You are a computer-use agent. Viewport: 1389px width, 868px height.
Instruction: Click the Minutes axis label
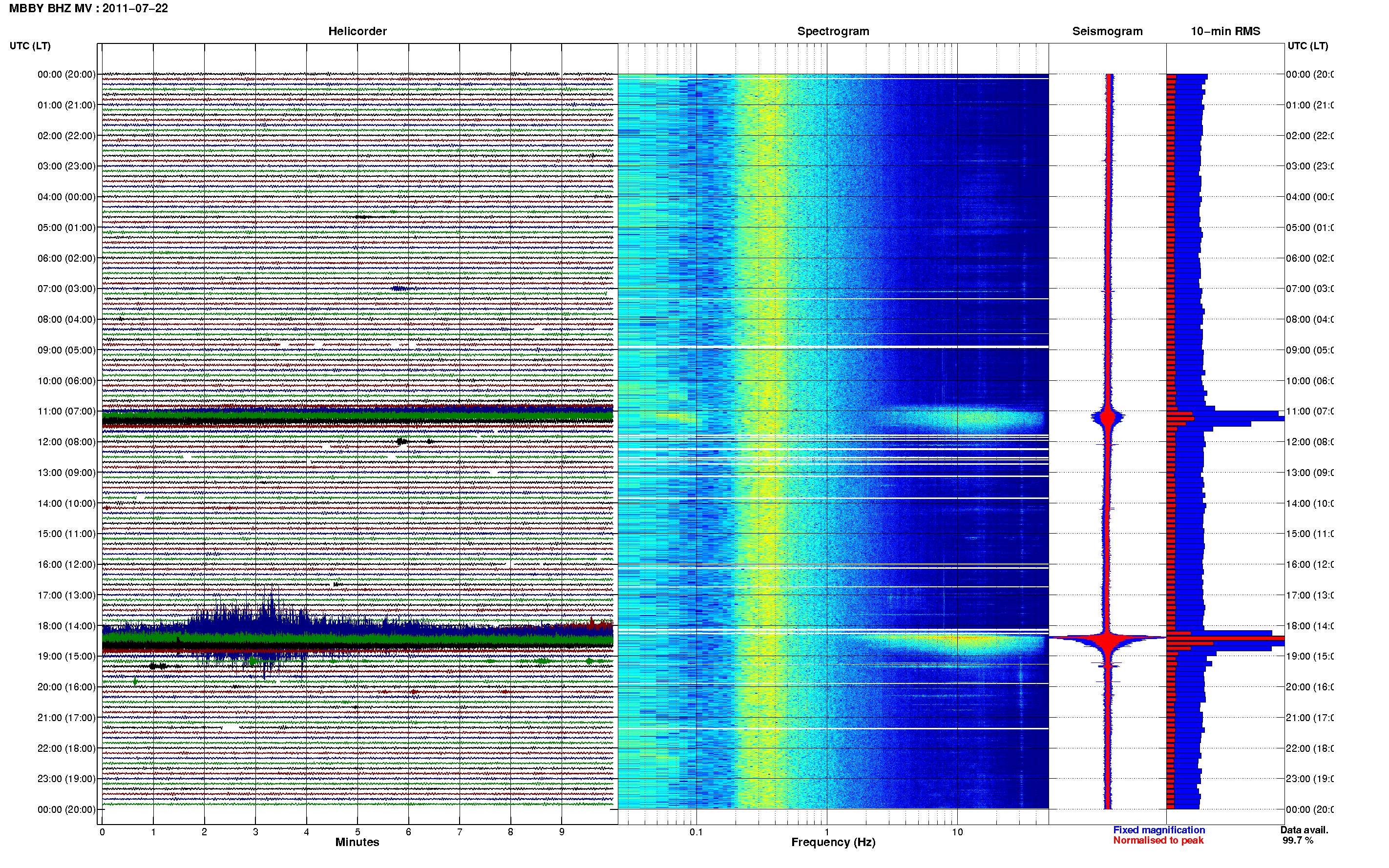[x=357, y=842]
